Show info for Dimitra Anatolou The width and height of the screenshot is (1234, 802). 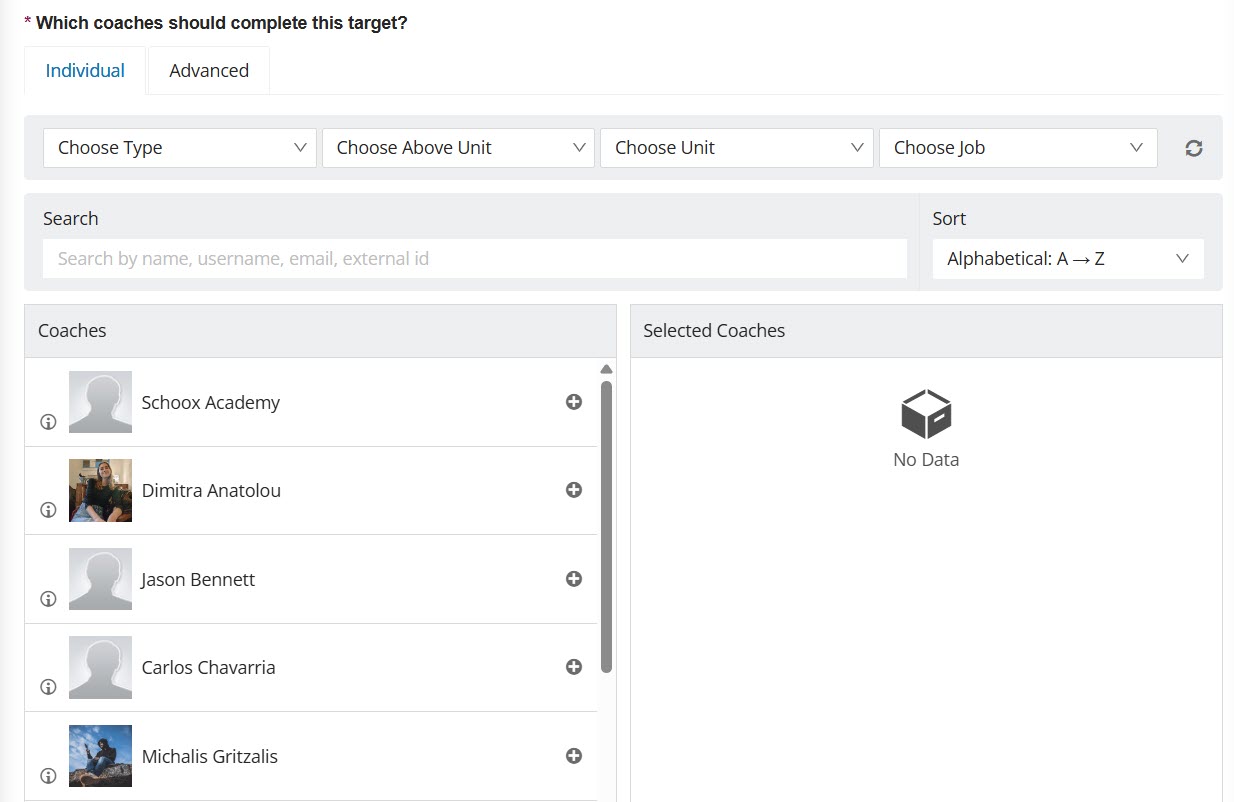(x=48, y=510)
